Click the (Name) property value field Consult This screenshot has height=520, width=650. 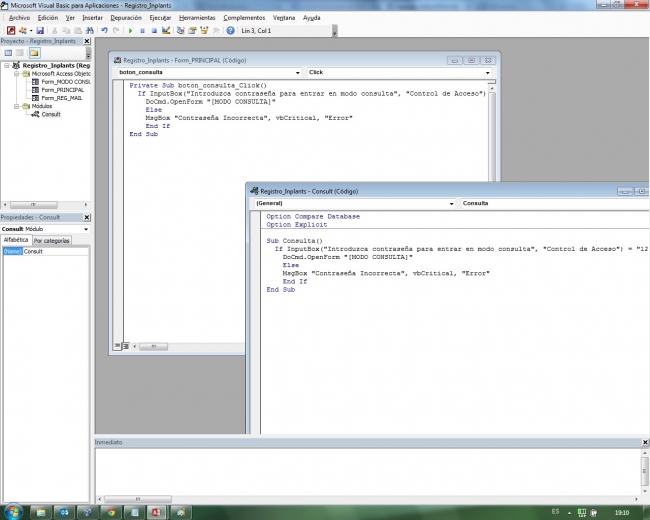point(56,251)
